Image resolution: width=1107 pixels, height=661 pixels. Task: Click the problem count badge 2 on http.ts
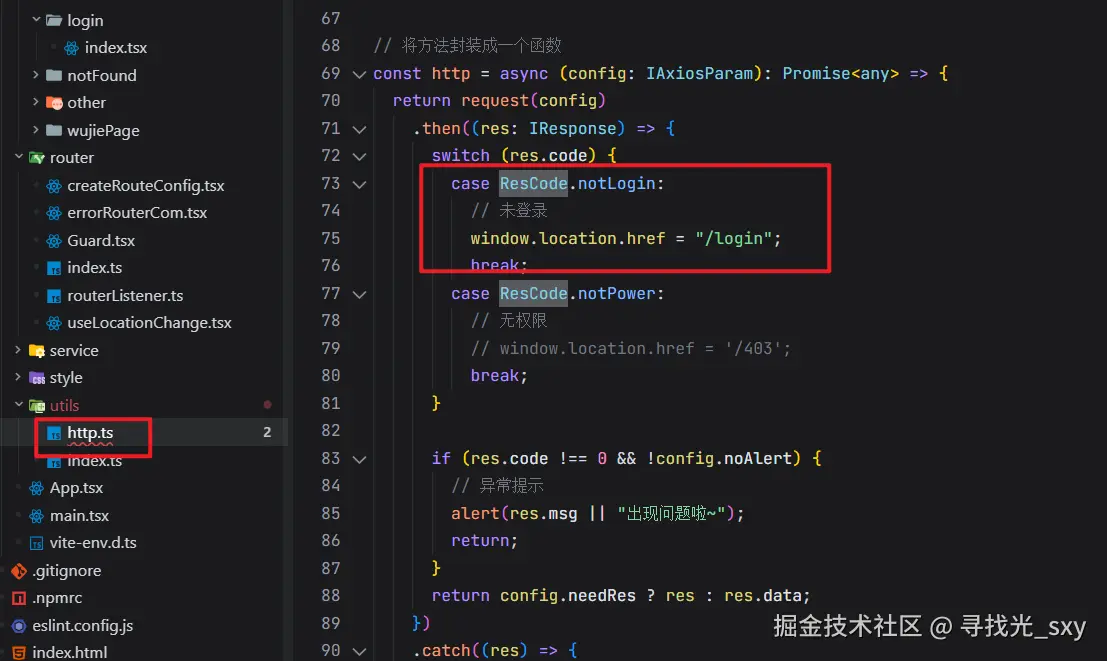tap(267, 432)
